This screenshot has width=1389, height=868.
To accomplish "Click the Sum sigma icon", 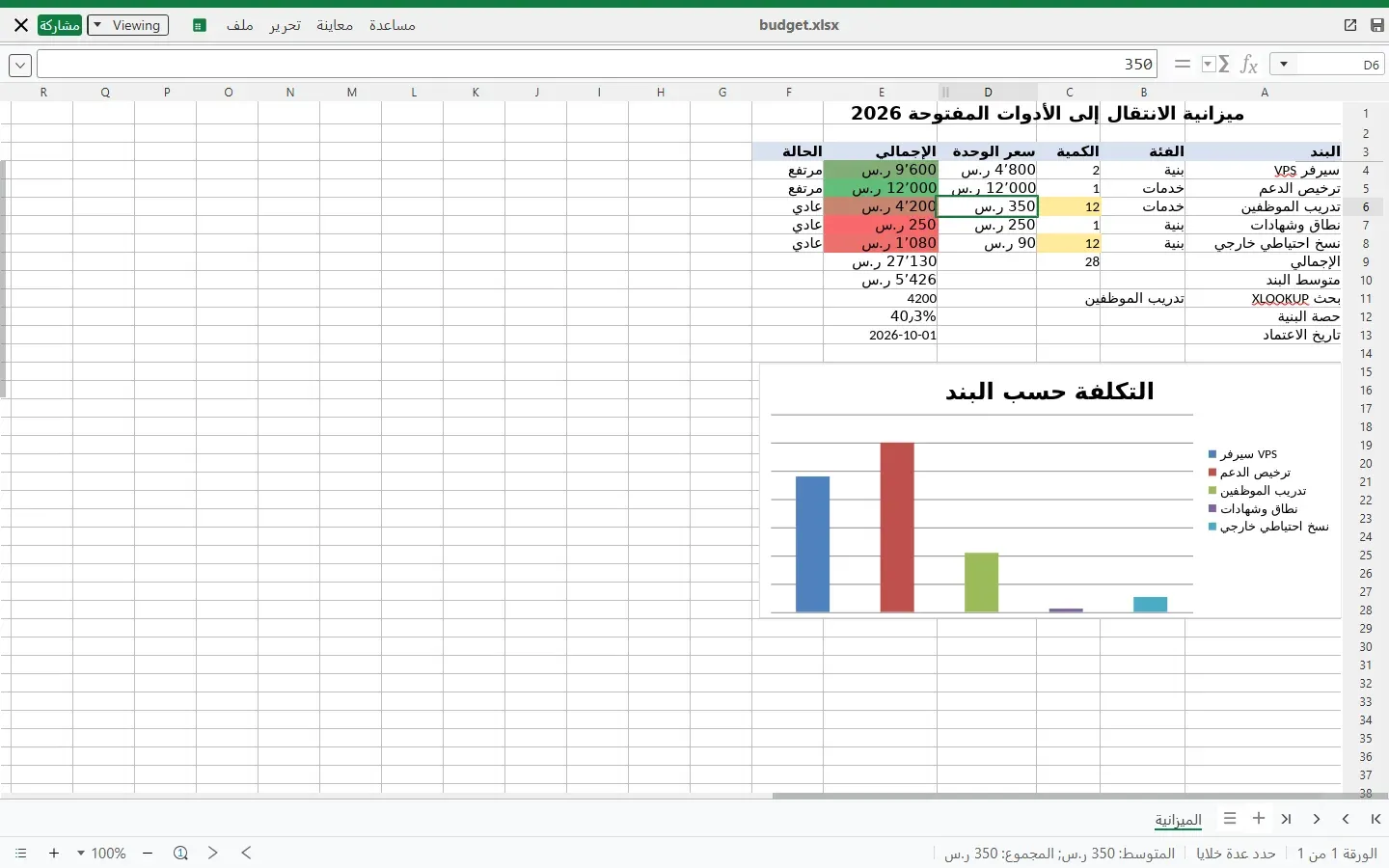I will click(1224, 65).
